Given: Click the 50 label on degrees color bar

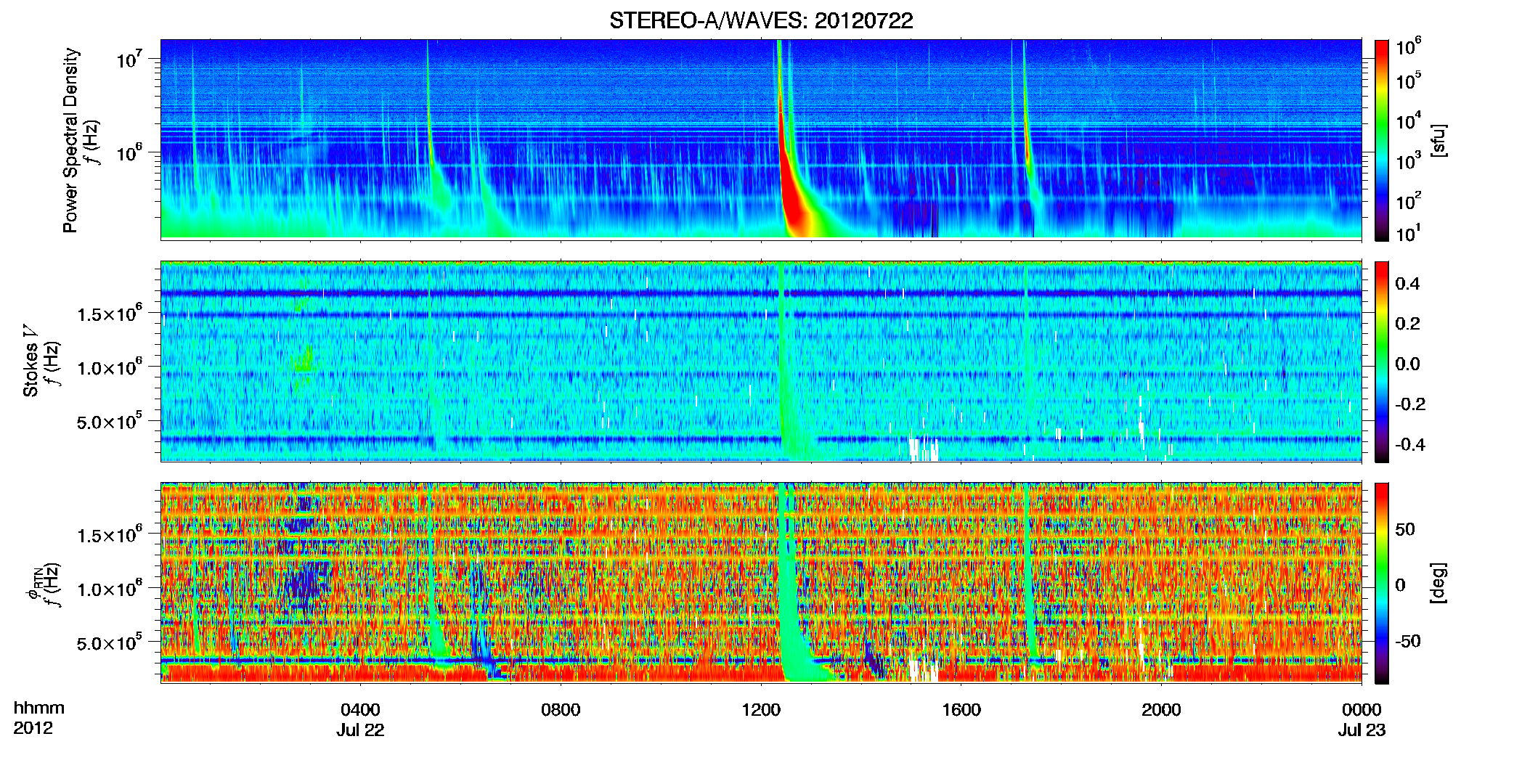Looking at the screenshot, I should click(x=1405, y=529).
